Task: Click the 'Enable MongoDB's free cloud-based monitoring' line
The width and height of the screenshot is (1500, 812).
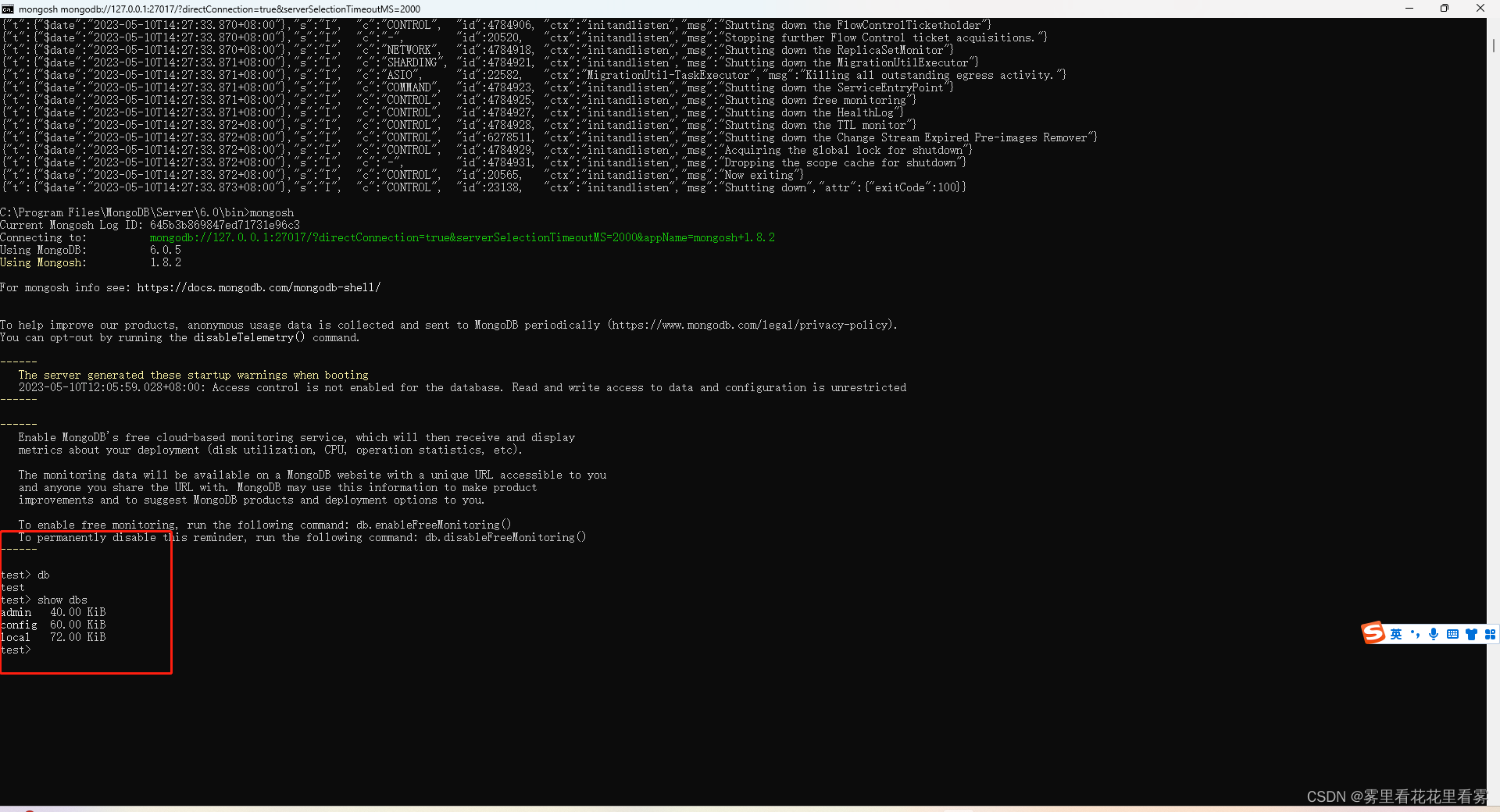Action: 297,437
